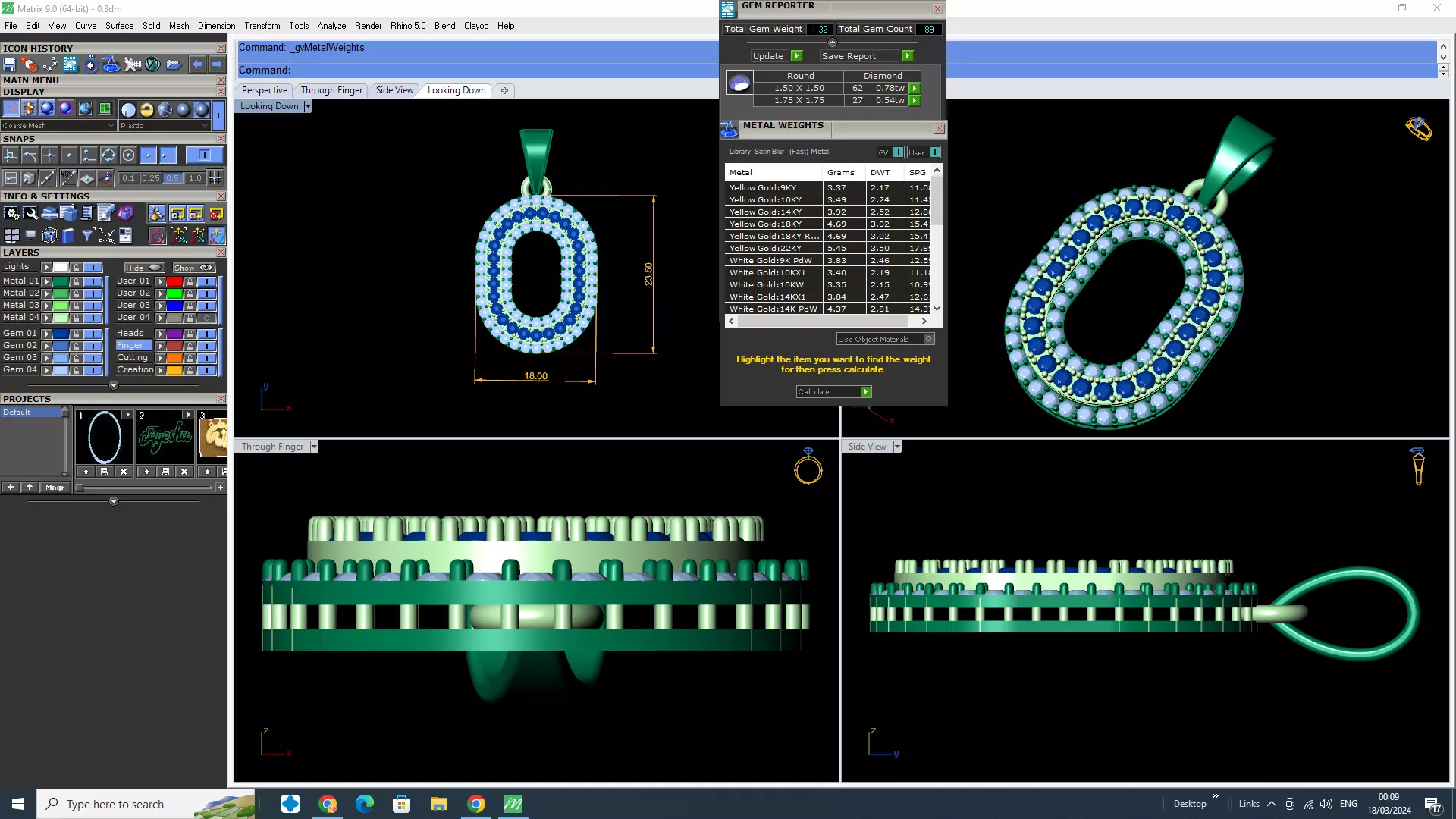Select the gold material sphere in Display
The width and height of the screenshot is (1456, 819).
coord(146,109)
